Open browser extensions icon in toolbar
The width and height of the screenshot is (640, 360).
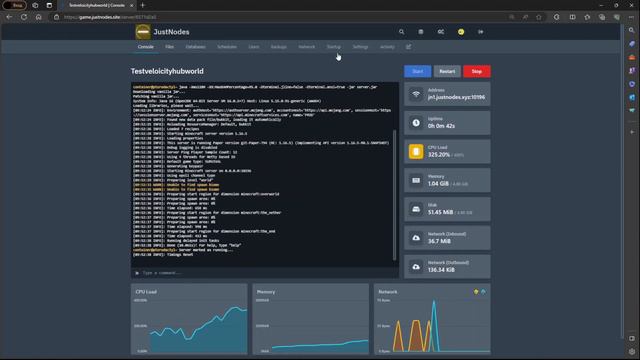[556, 17]
